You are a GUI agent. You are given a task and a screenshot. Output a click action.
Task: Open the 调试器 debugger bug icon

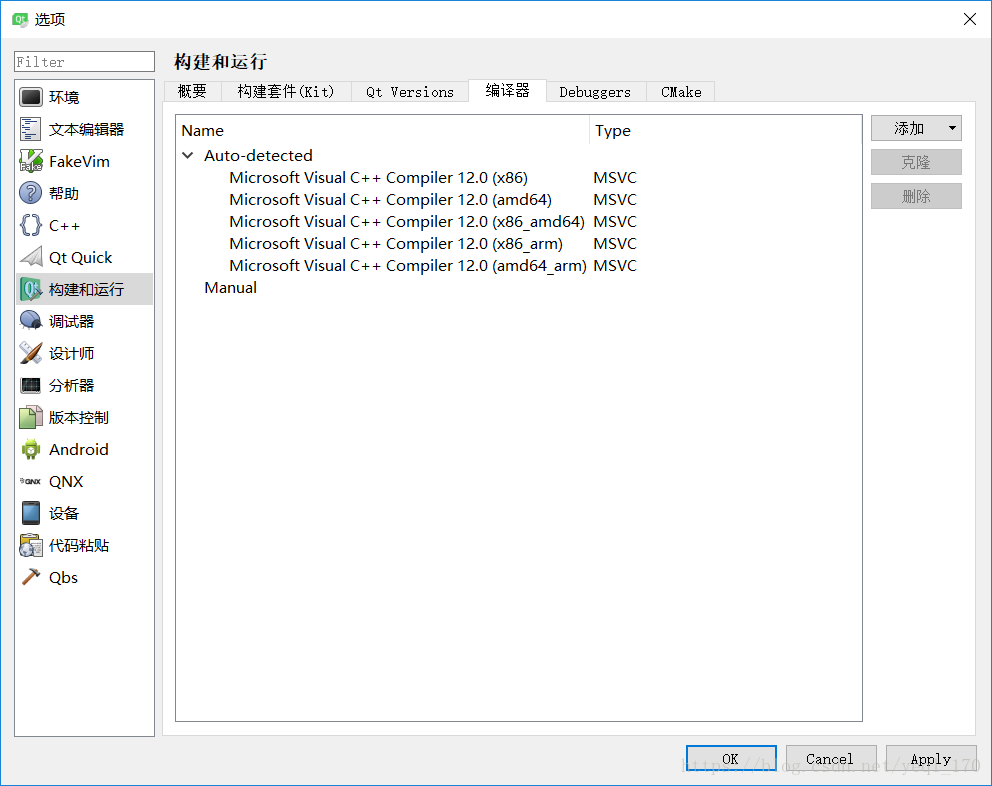pyautogui.click(x=30, y=321)
